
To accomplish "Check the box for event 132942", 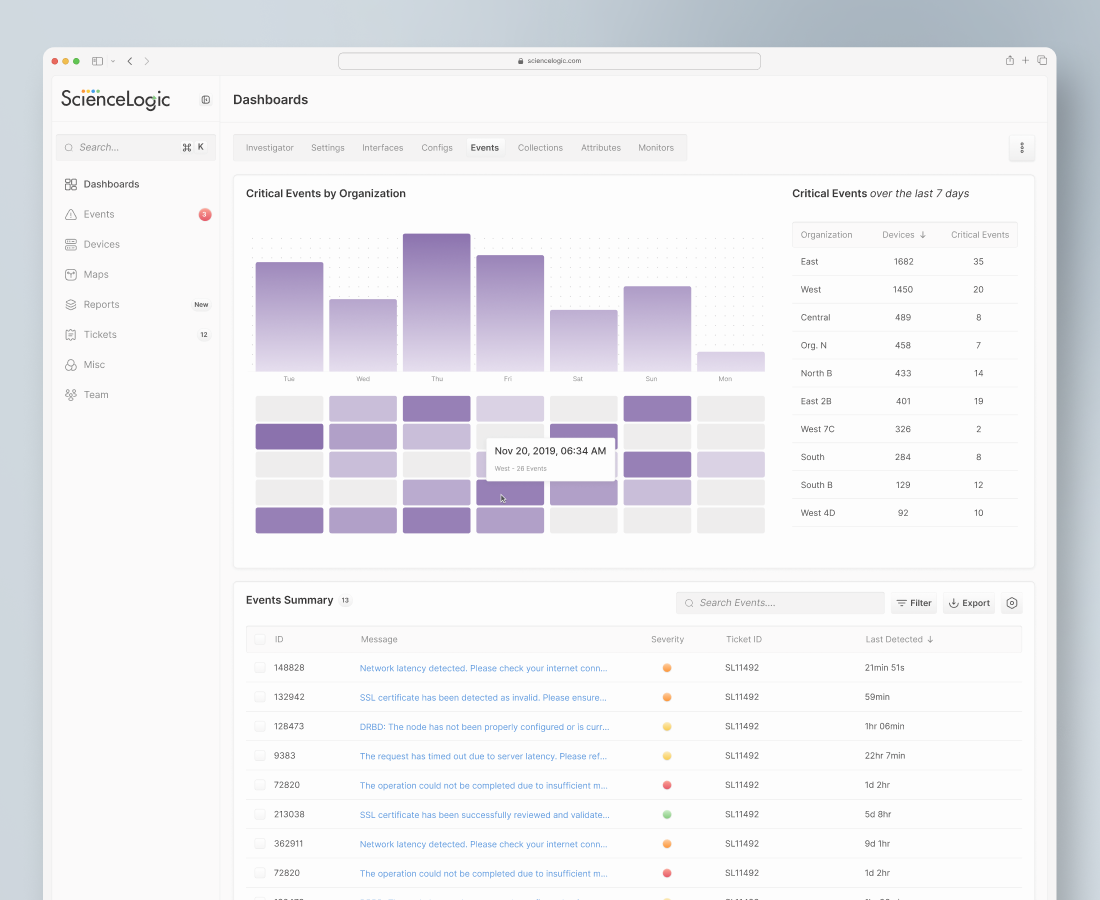I will [260, 697].
